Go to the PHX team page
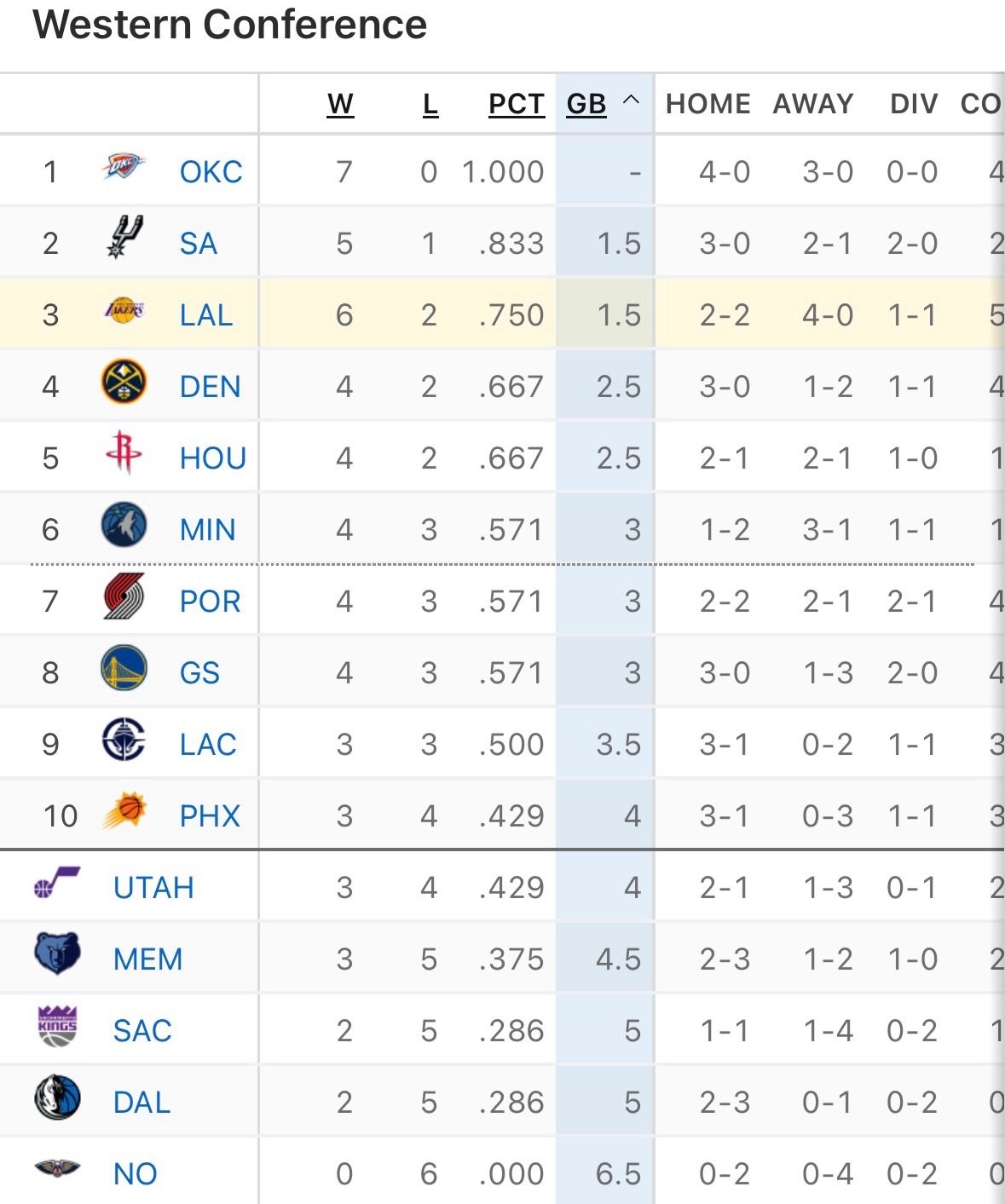Image resolution: width=1005 pixels, height=1204 pixels. 210,816
